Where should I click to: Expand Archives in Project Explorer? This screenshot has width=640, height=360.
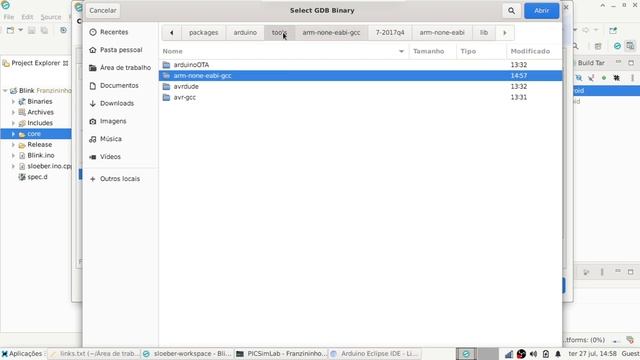click(x=13, y=112)
